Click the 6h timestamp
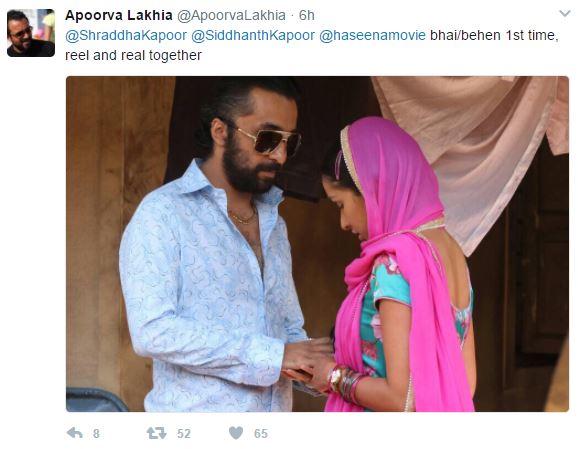 point(307,15)
